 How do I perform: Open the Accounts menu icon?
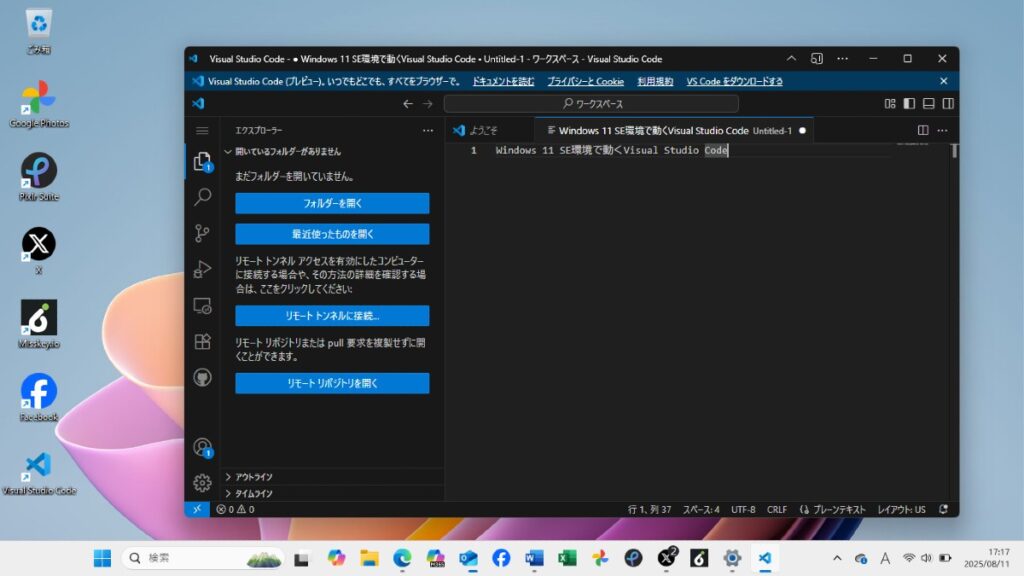(202, 447)
